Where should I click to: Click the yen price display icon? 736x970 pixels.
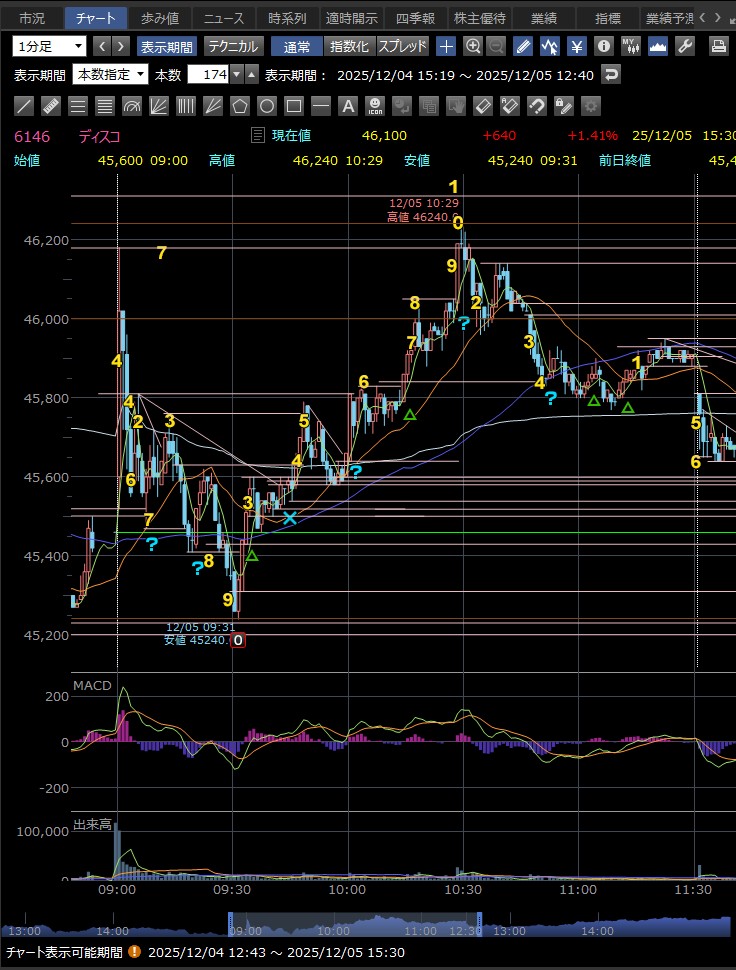(x=577, y=46)
